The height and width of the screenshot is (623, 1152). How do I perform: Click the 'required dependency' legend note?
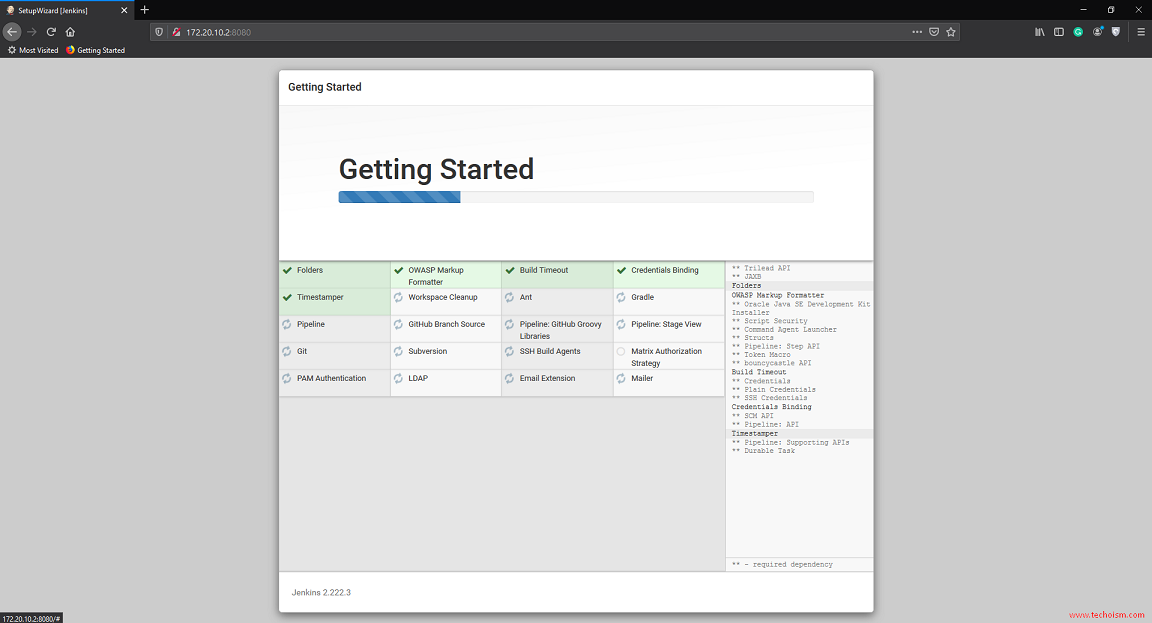click(x=782, y=564)
